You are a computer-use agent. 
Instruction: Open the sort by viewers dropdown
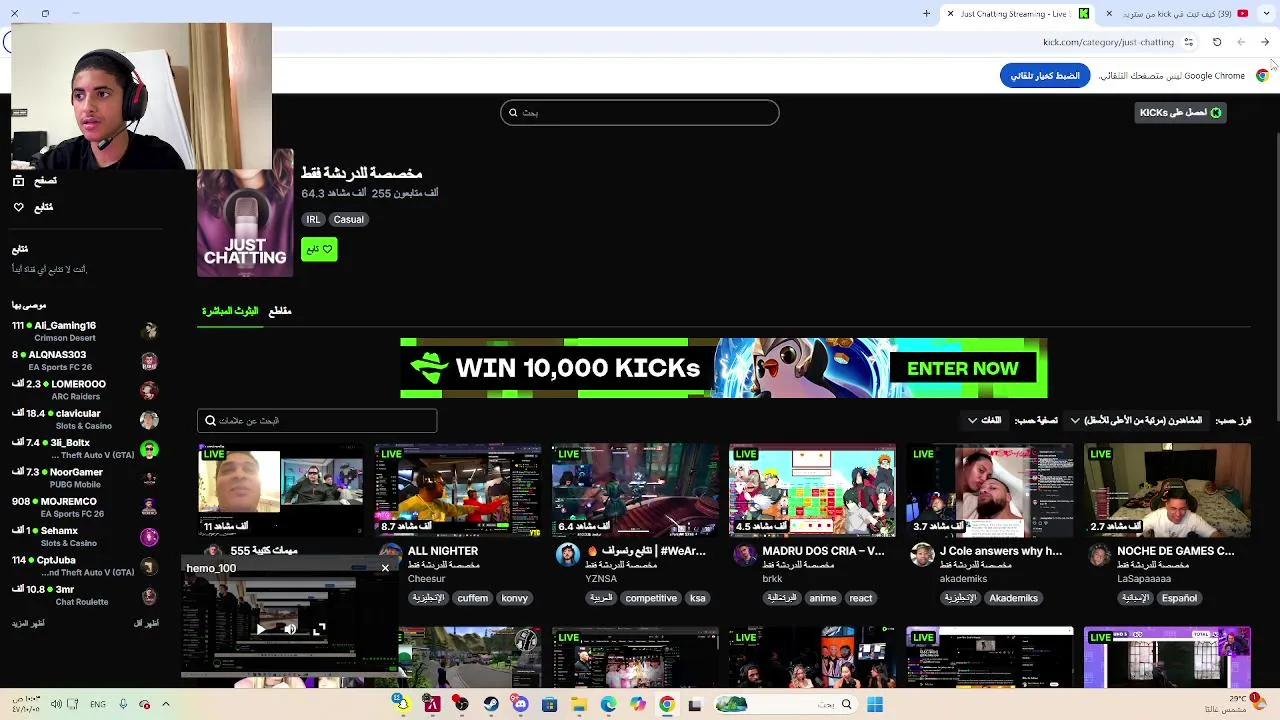click(x=1136, y=420)
